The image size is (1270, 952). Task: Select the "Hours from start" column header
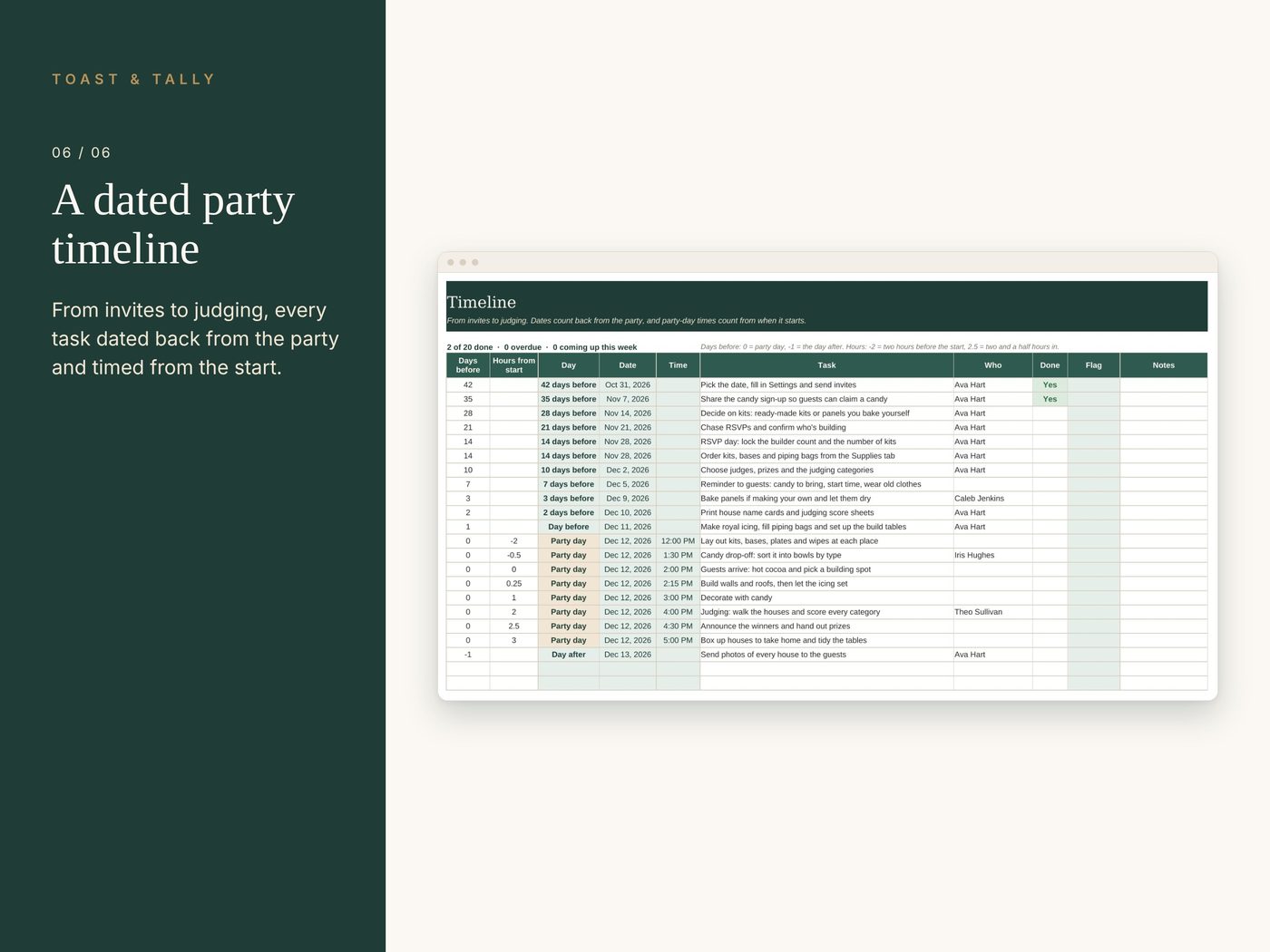pyautogui.click(x=513, y=365)
